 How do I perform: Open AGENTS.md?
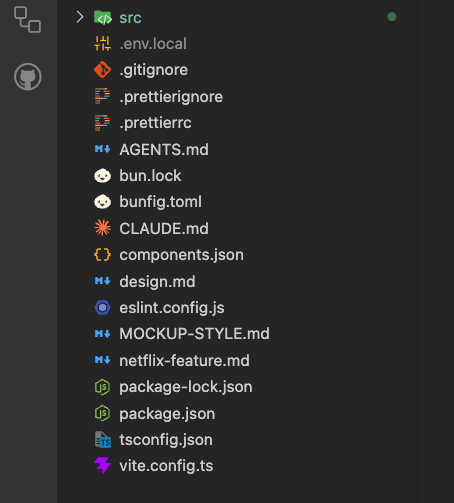tap(164, 149)
